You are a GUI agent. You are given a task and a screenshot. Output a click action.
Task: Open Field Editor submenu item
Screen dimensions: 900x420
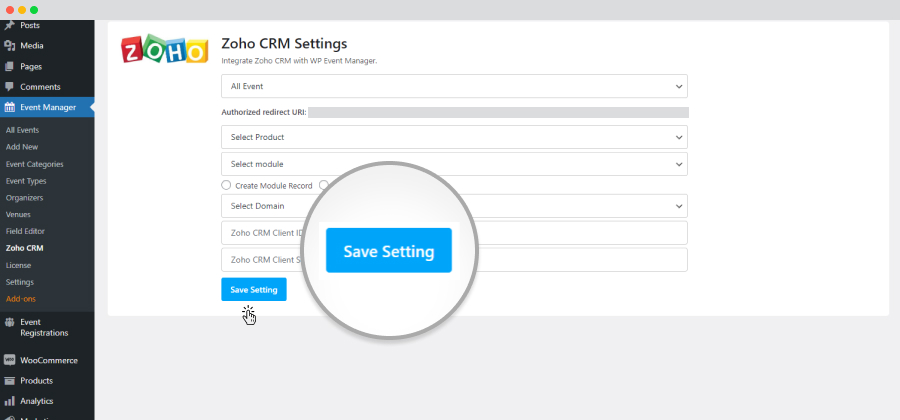tap(25, 231)
